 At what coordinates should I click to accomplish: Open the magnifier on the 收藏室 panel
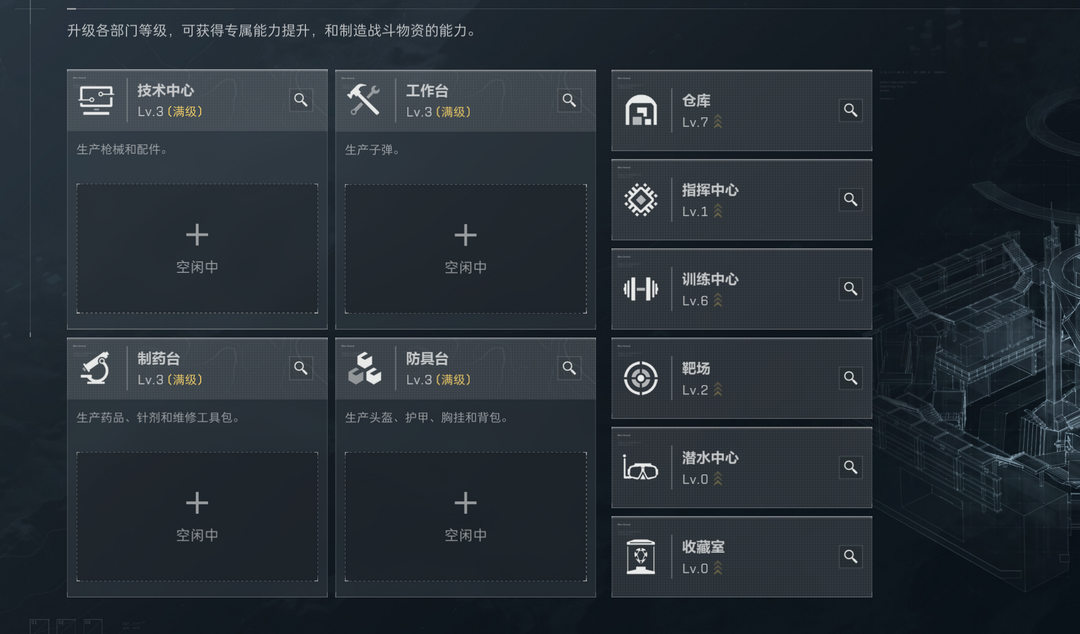tap(850, 557)
